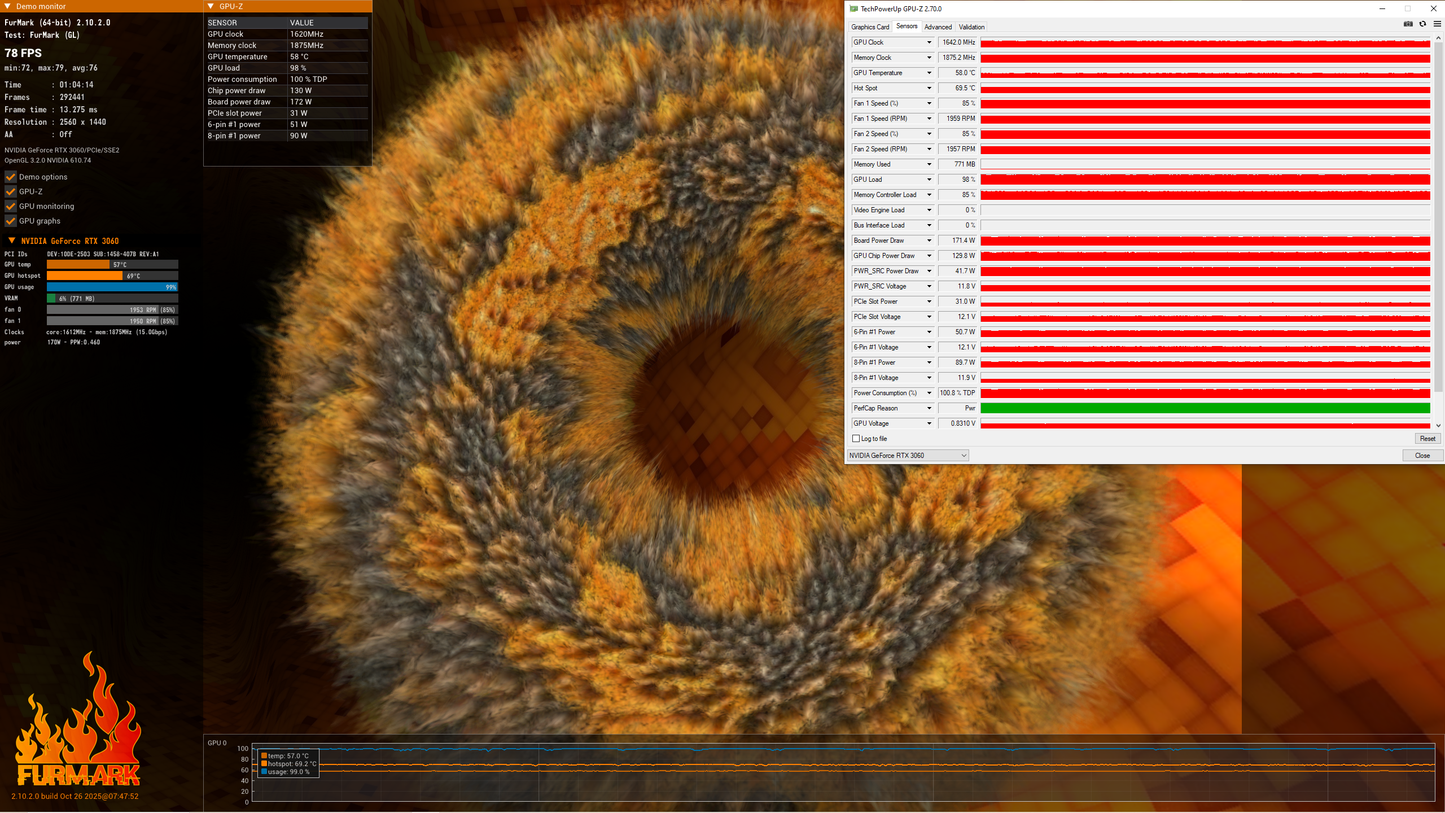Click the green PerfCap Reason graph bar
Viewport: 1445px width, 813px height.
click(x=1205, y=408)
